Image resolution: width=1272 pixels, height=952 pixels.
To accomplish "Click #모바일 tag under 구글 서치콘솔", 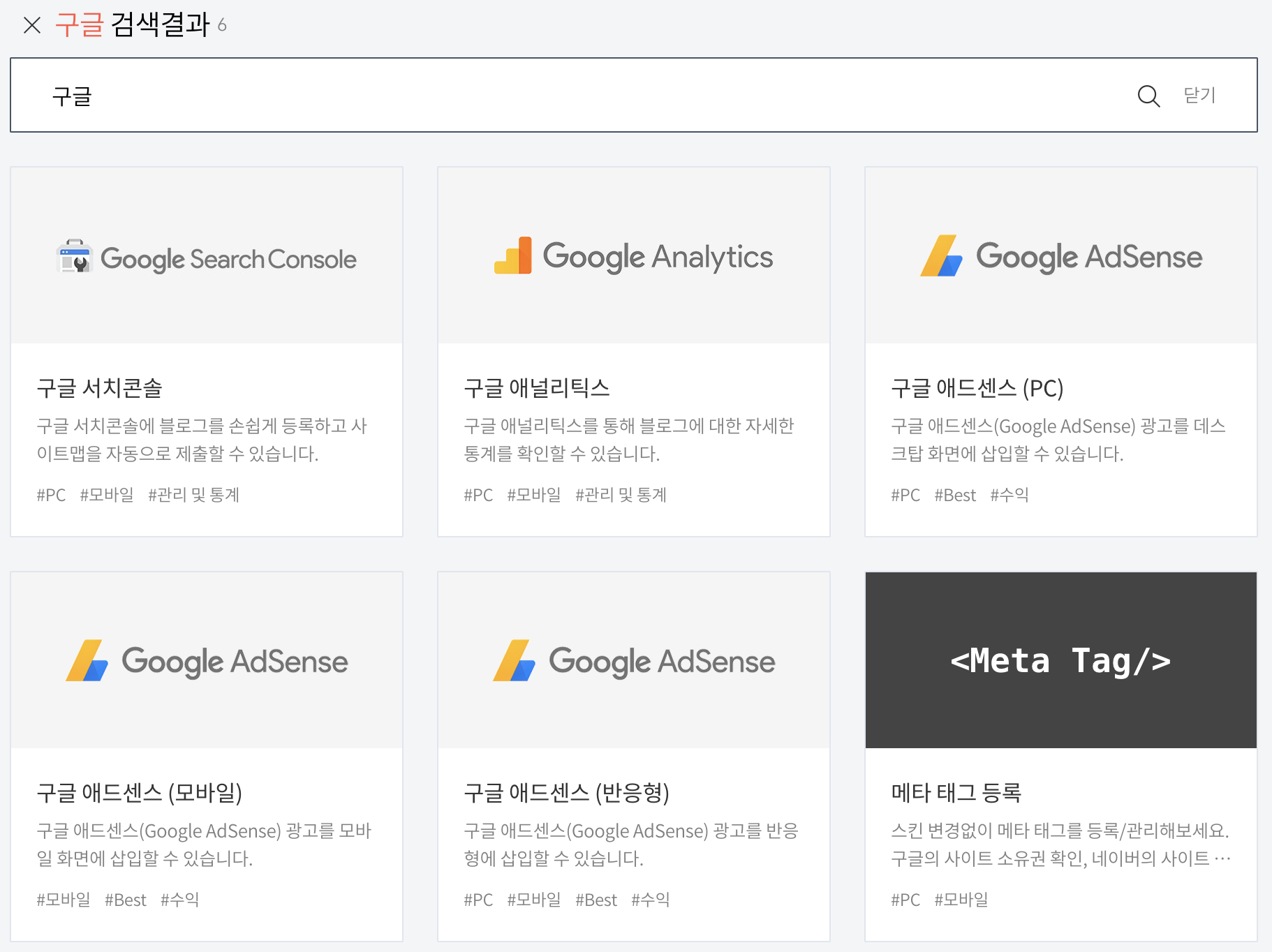I will [107, 495].
